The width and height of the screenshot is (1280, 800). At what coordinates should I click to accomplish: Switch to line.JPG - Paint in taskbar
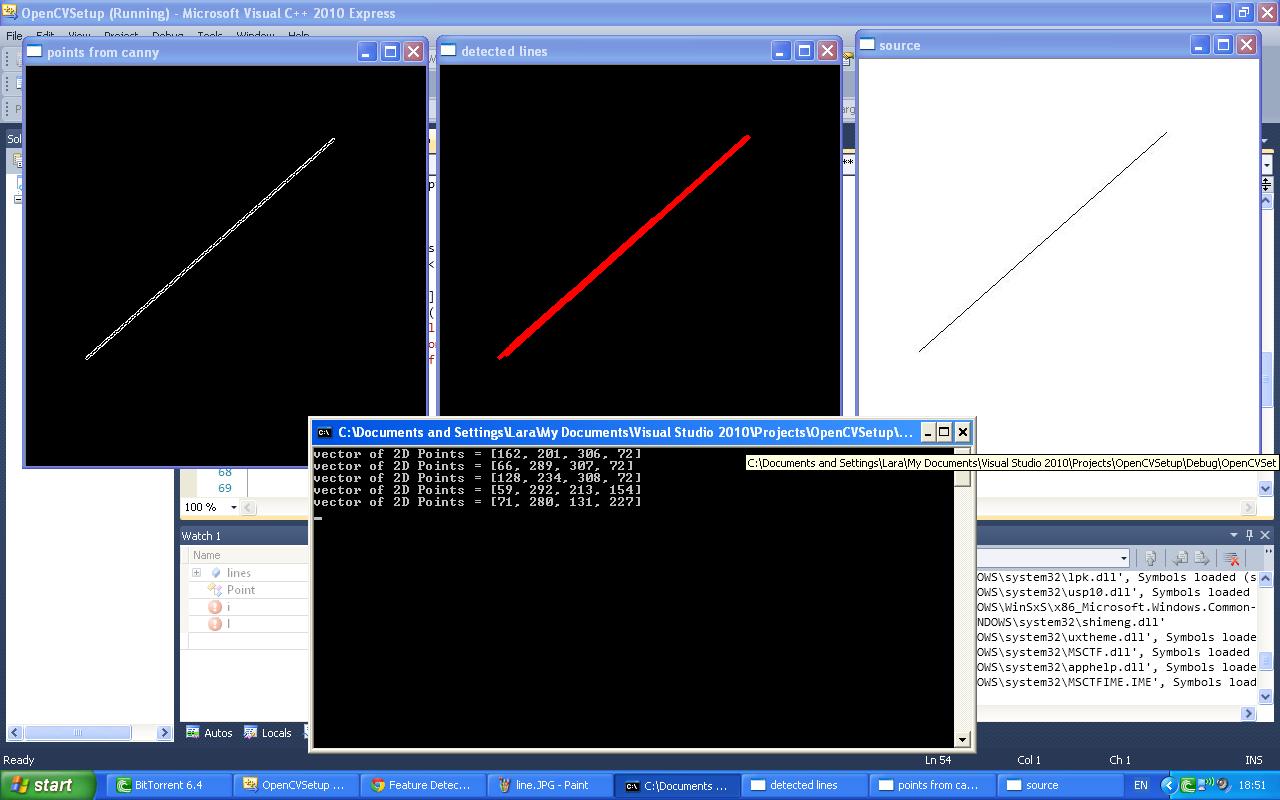[x=548, y=785]
